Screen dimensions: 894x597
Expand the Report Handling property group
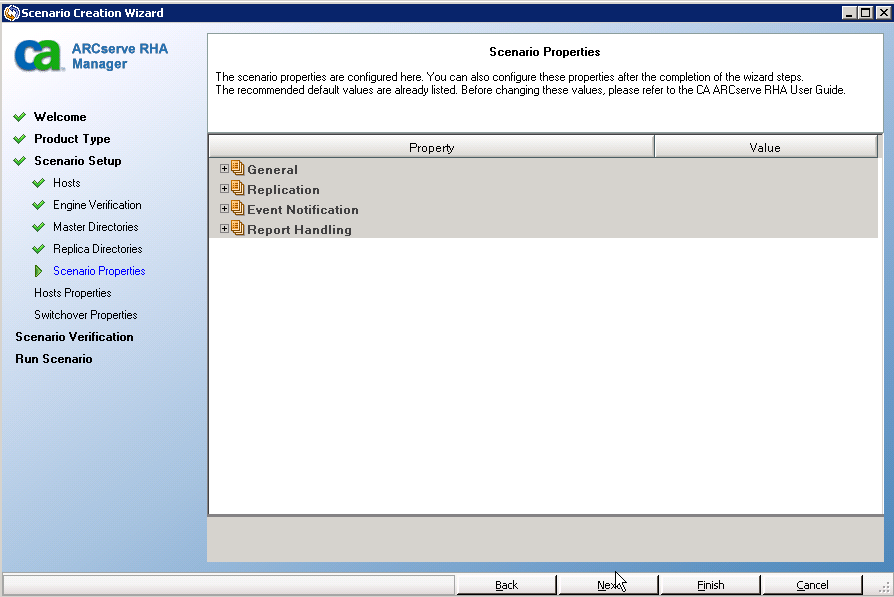(x=224, y=228)
